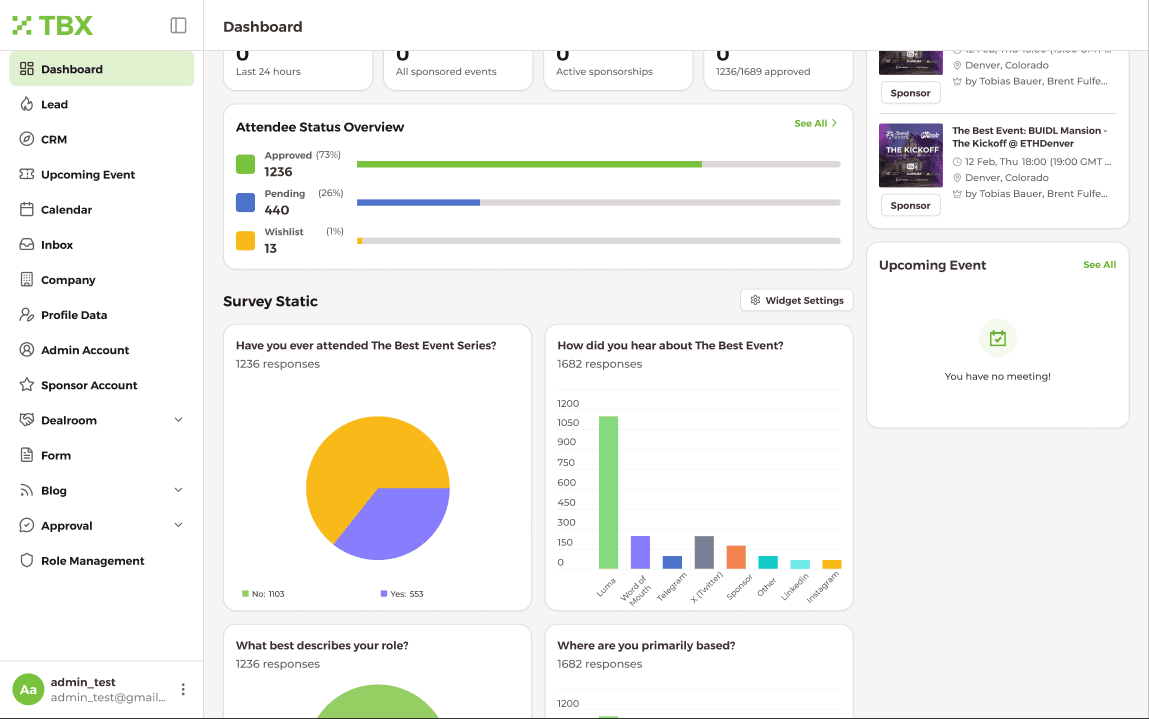Click the Admin Account user icon
This screenshot has height=719, width=1149.
tap(26, 350)
